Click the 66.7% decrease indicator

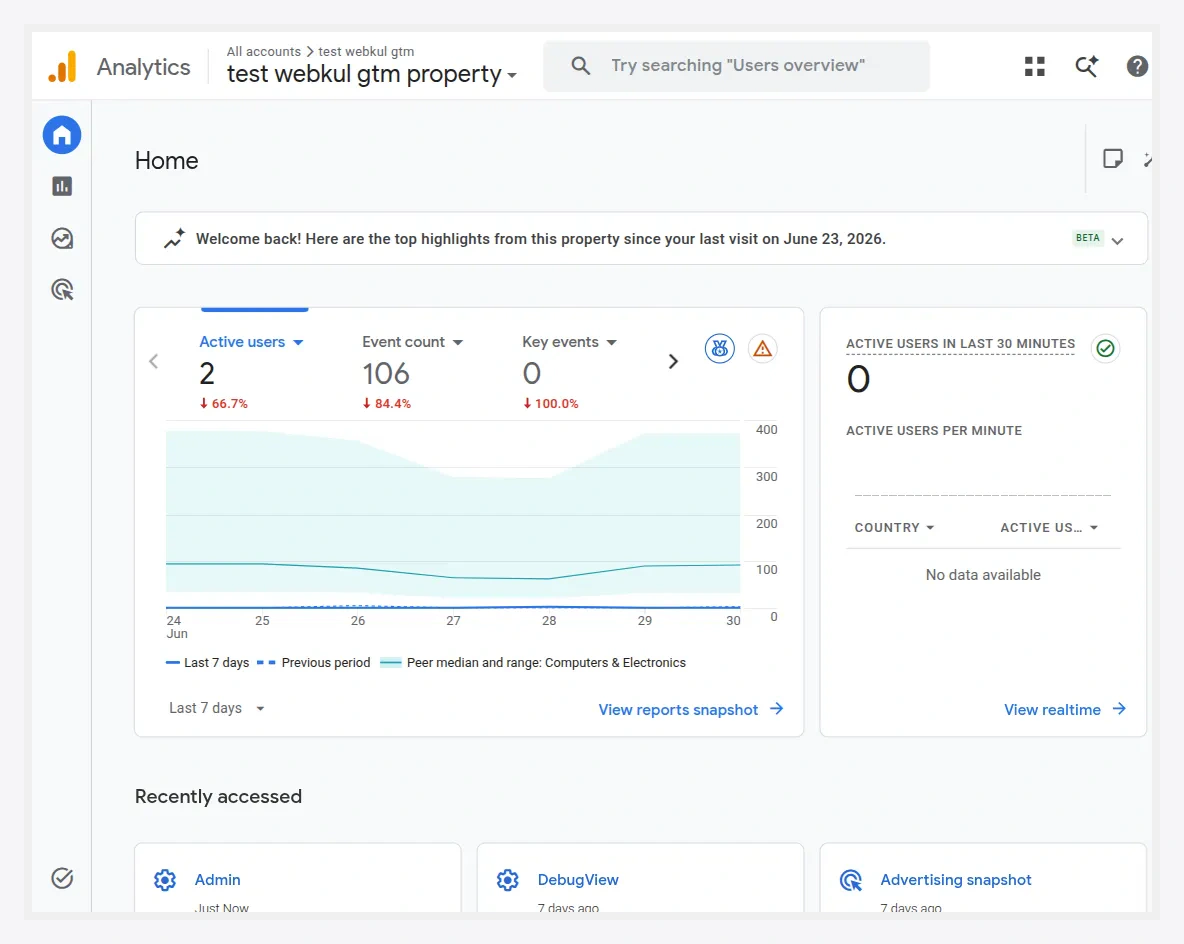(224, 403)
